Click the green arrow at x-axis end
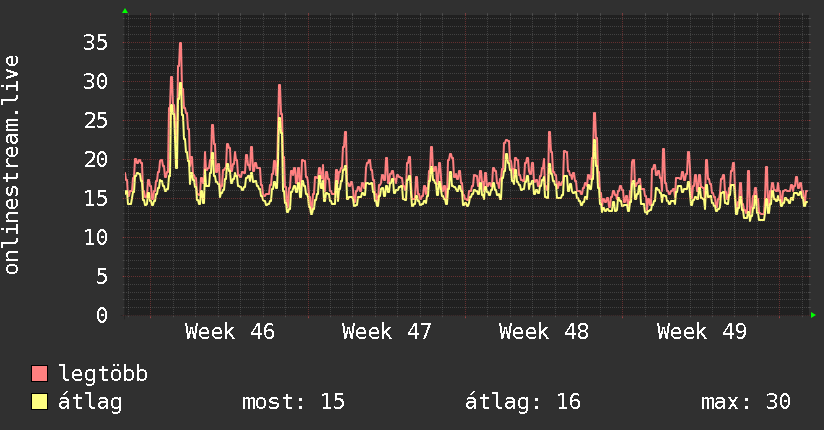Image resolution: width=824 pixels, height=430 pixels. pyautogui.click(x=813, y=315)
